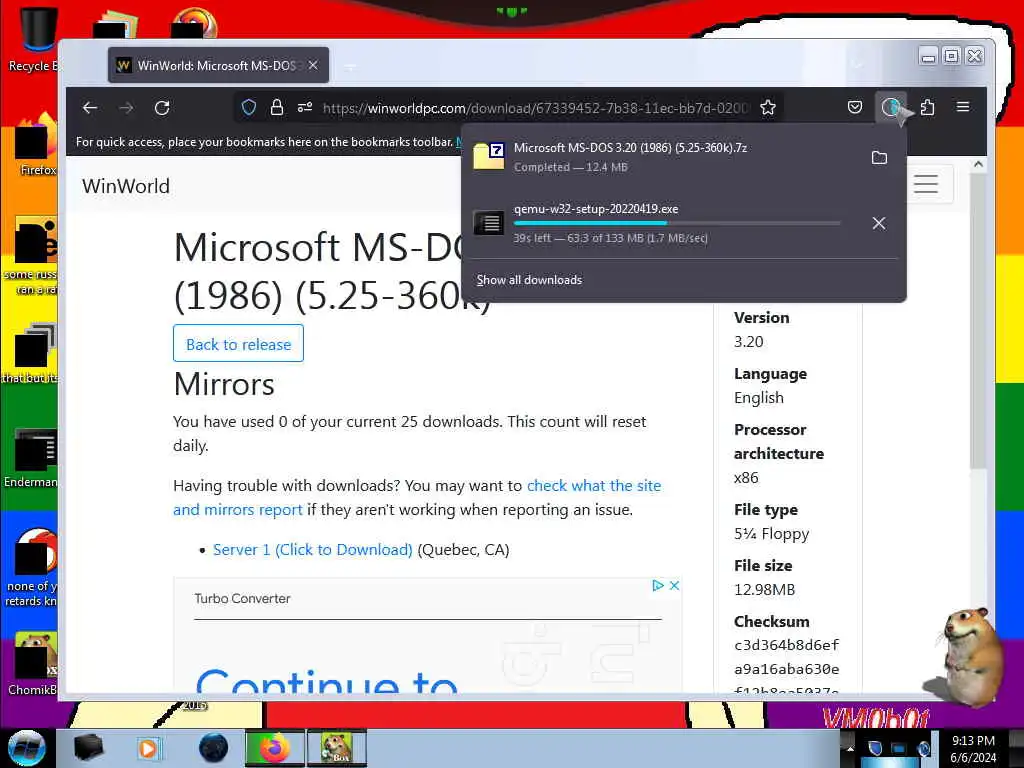1024x768 pixels.
Task: Select the Enderman desktop icon
Action: (x=32, y=458)
